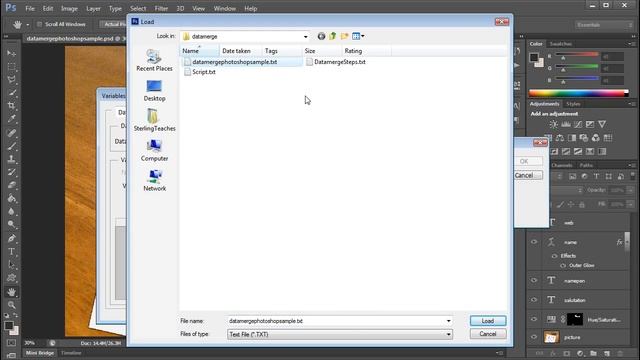Add a Levels adjustment
This screenshot has width=640, height=360.
(566, 124)
